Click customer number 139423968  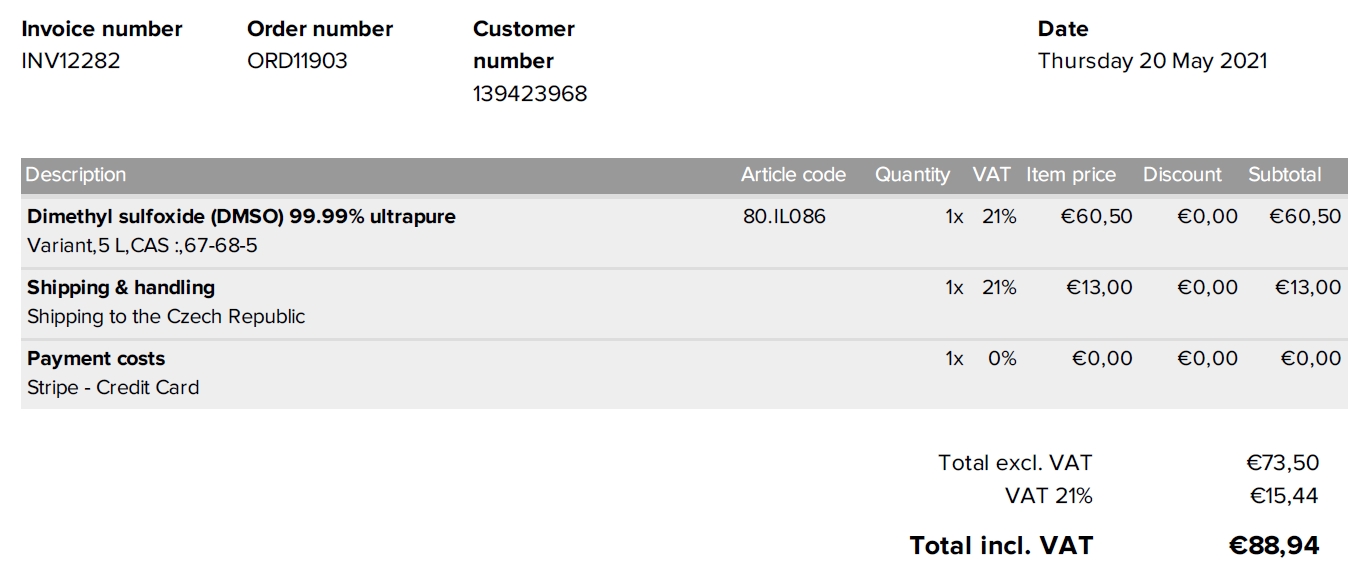pyautogui.click(x=530, y=94)
